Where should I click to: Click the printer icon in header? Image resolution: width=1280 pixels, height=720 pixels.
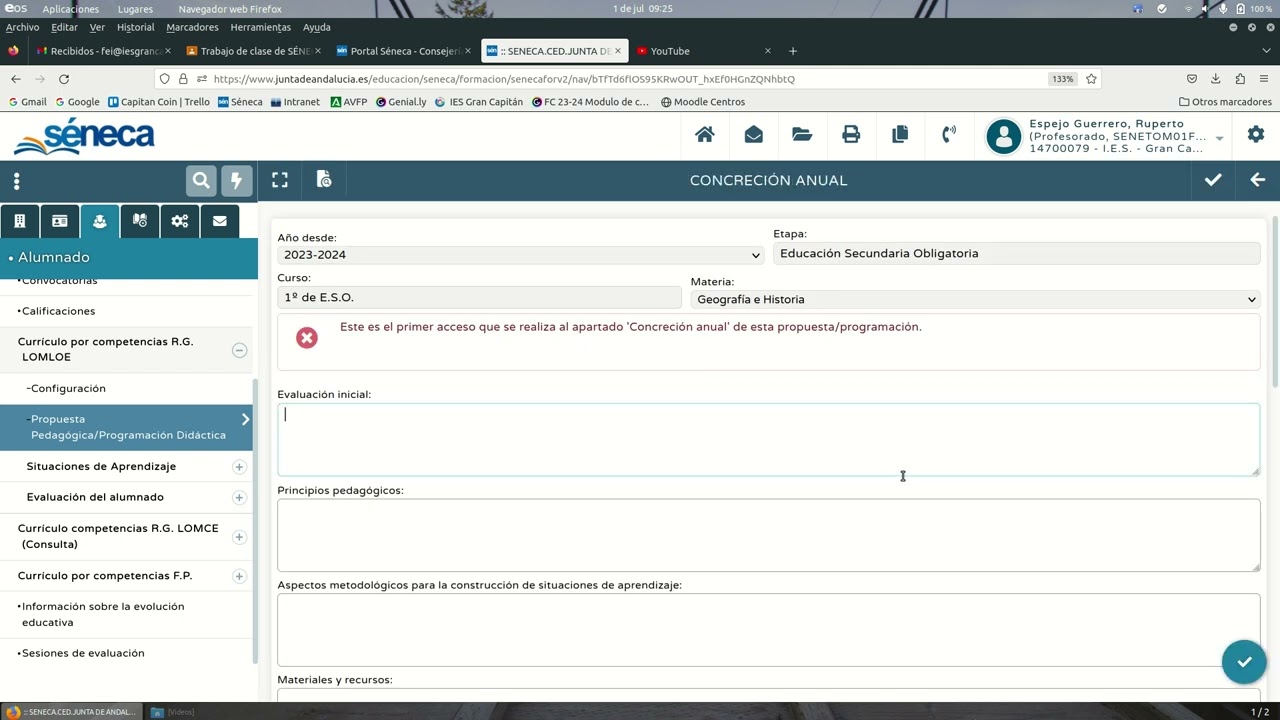[x=851, y=135]
